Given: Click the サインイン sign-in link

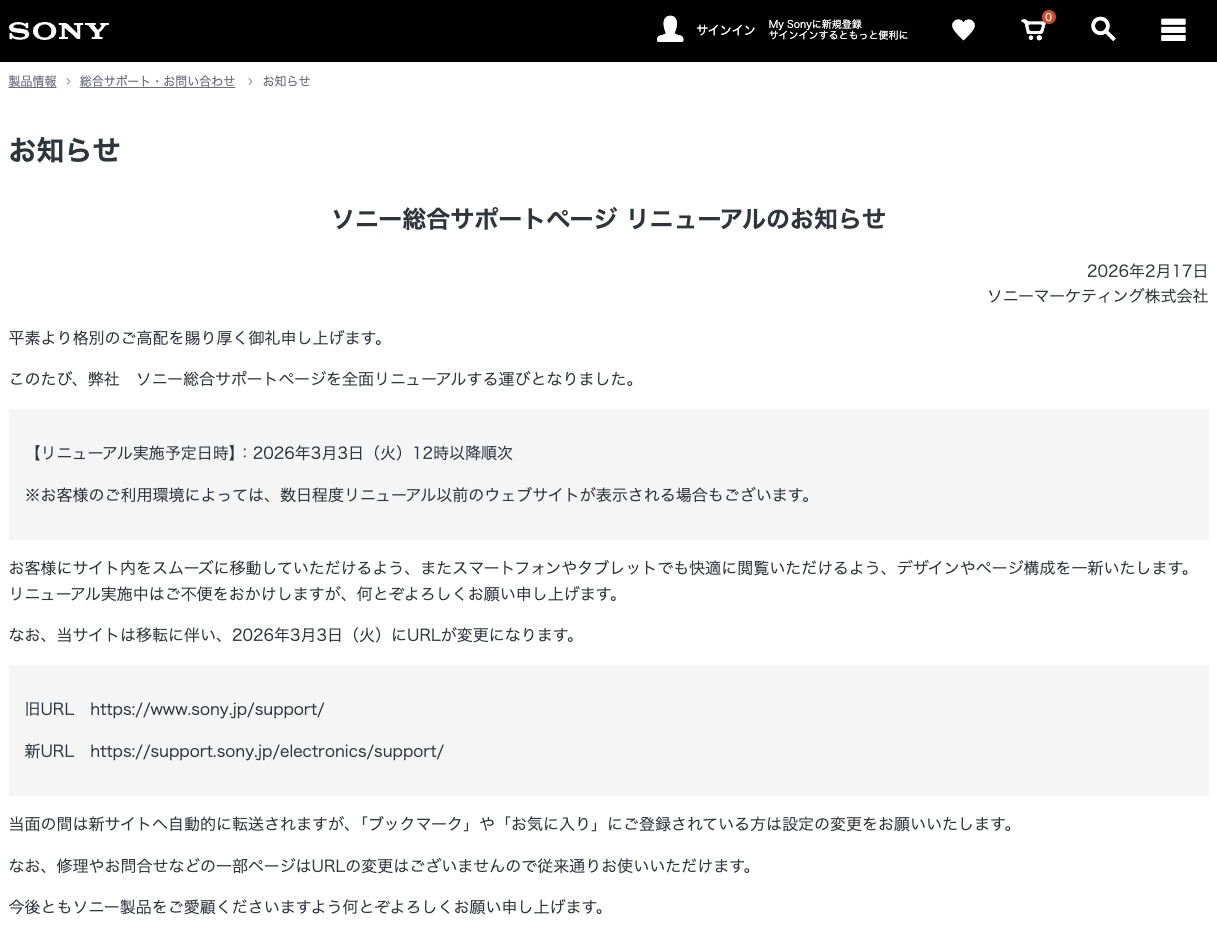Looking at the screenshot, I should point(725,31).
